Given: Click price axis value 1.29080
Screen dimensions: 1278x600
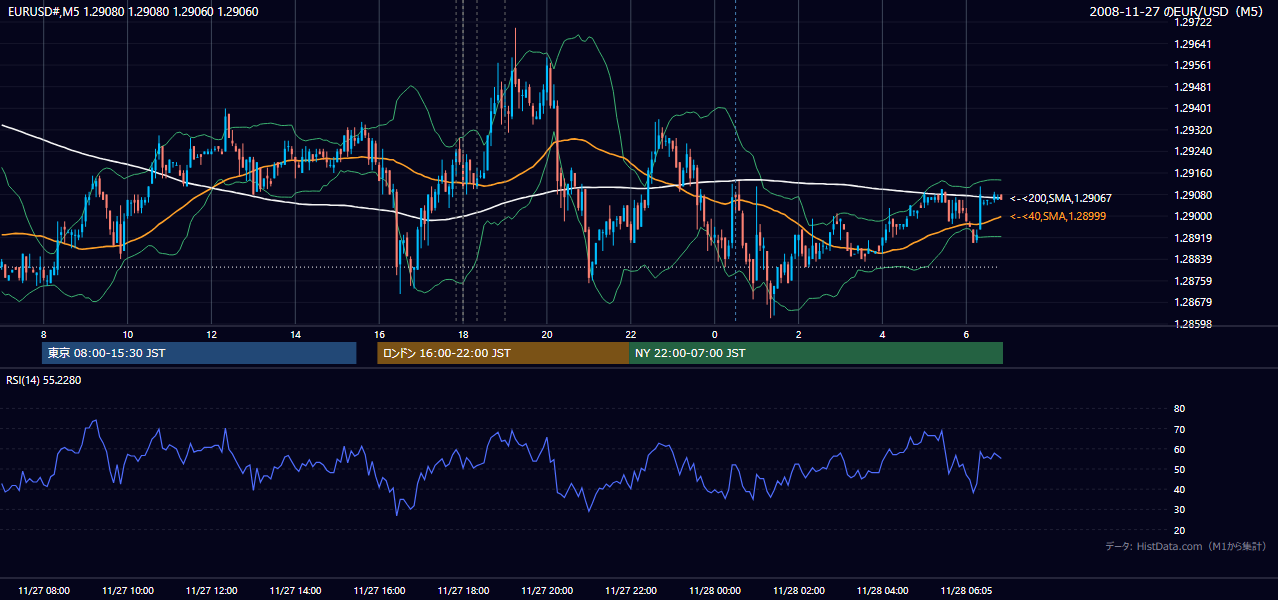Looking at the screenshot, I should (1192, 195).
